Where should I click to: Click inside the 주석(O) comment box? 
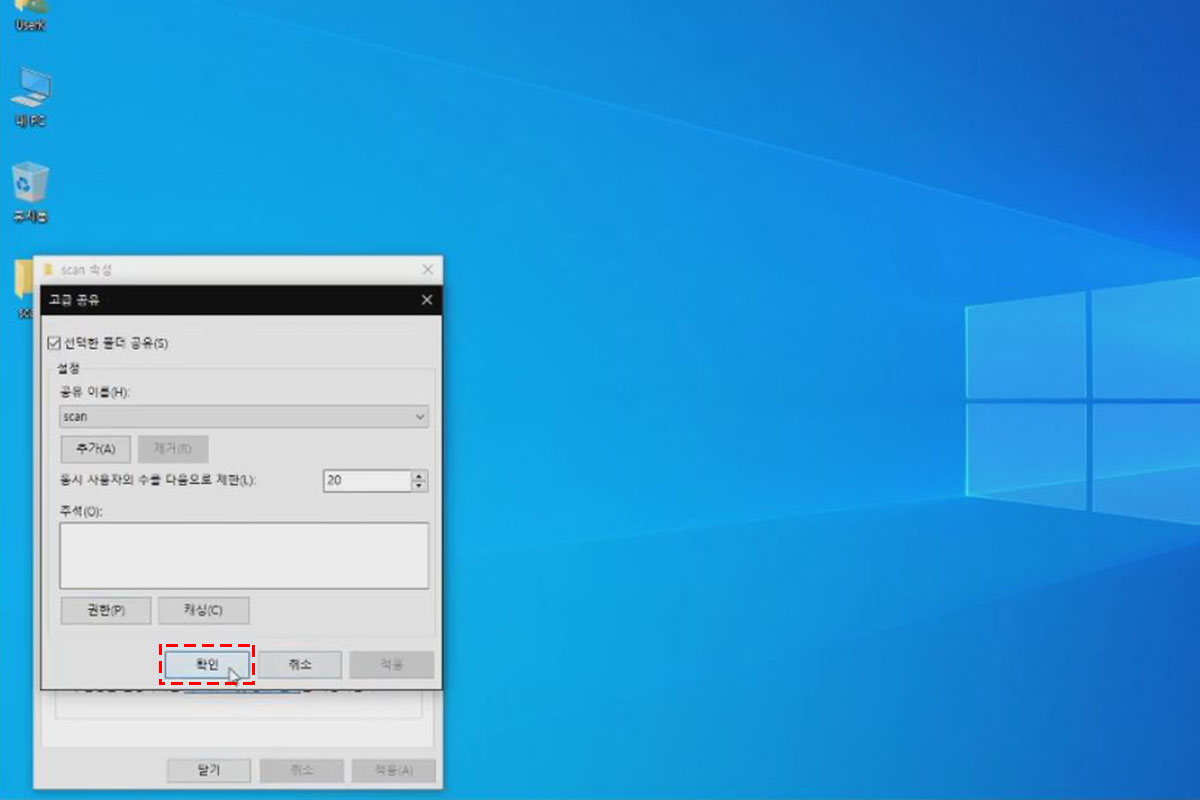coord(244,555)
